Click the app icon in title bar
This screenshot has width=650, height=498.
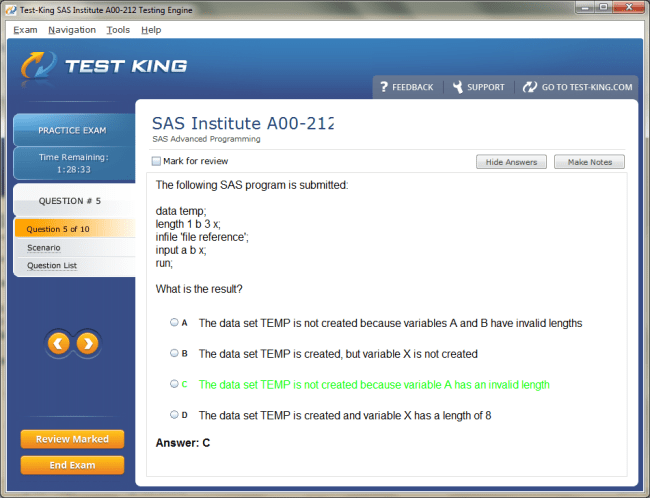coord(11,10)
